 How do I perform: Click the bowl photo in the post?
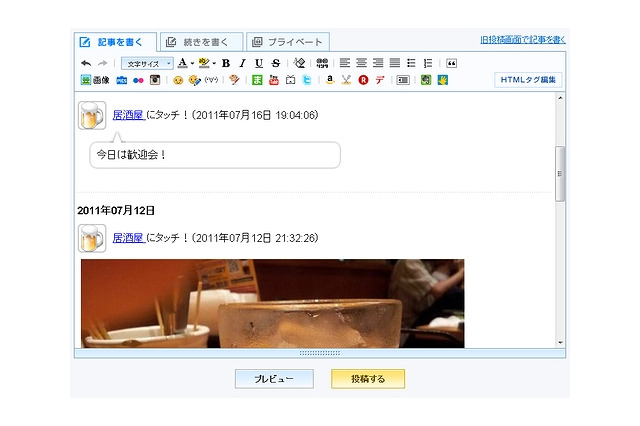click(x=273, y=304)
